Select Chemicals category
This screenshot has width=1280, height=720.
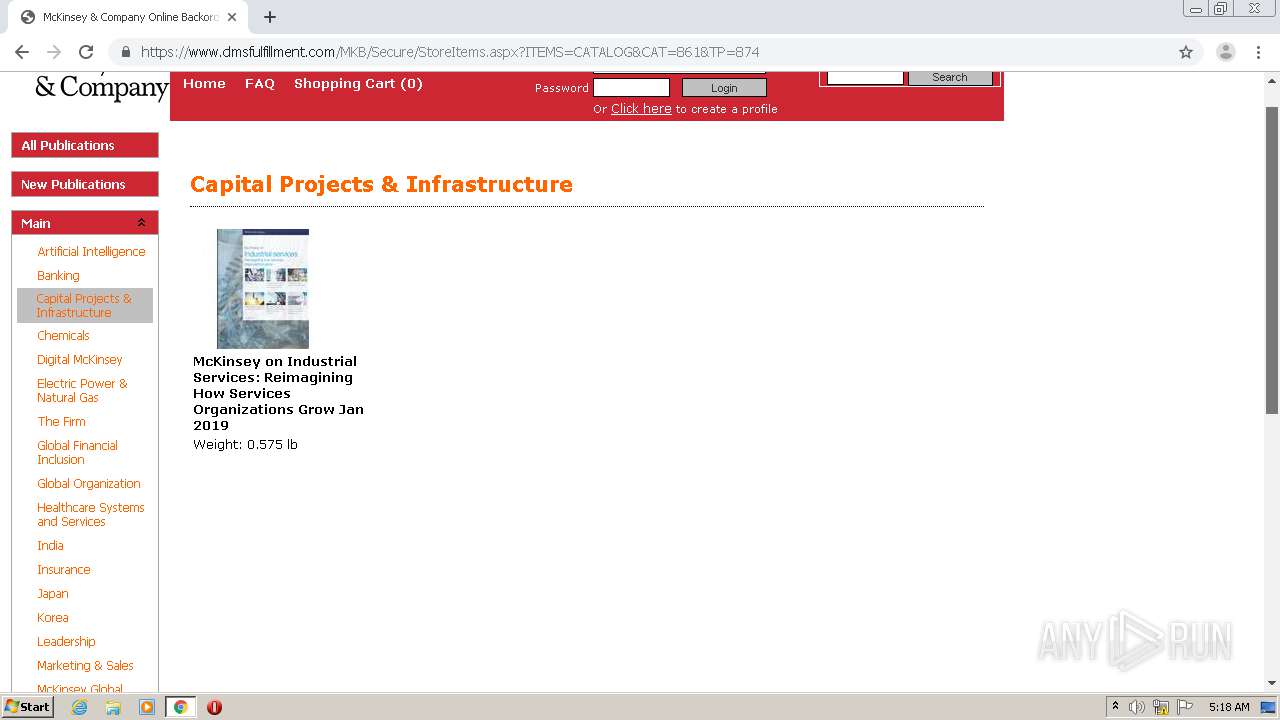click(63, 336)
